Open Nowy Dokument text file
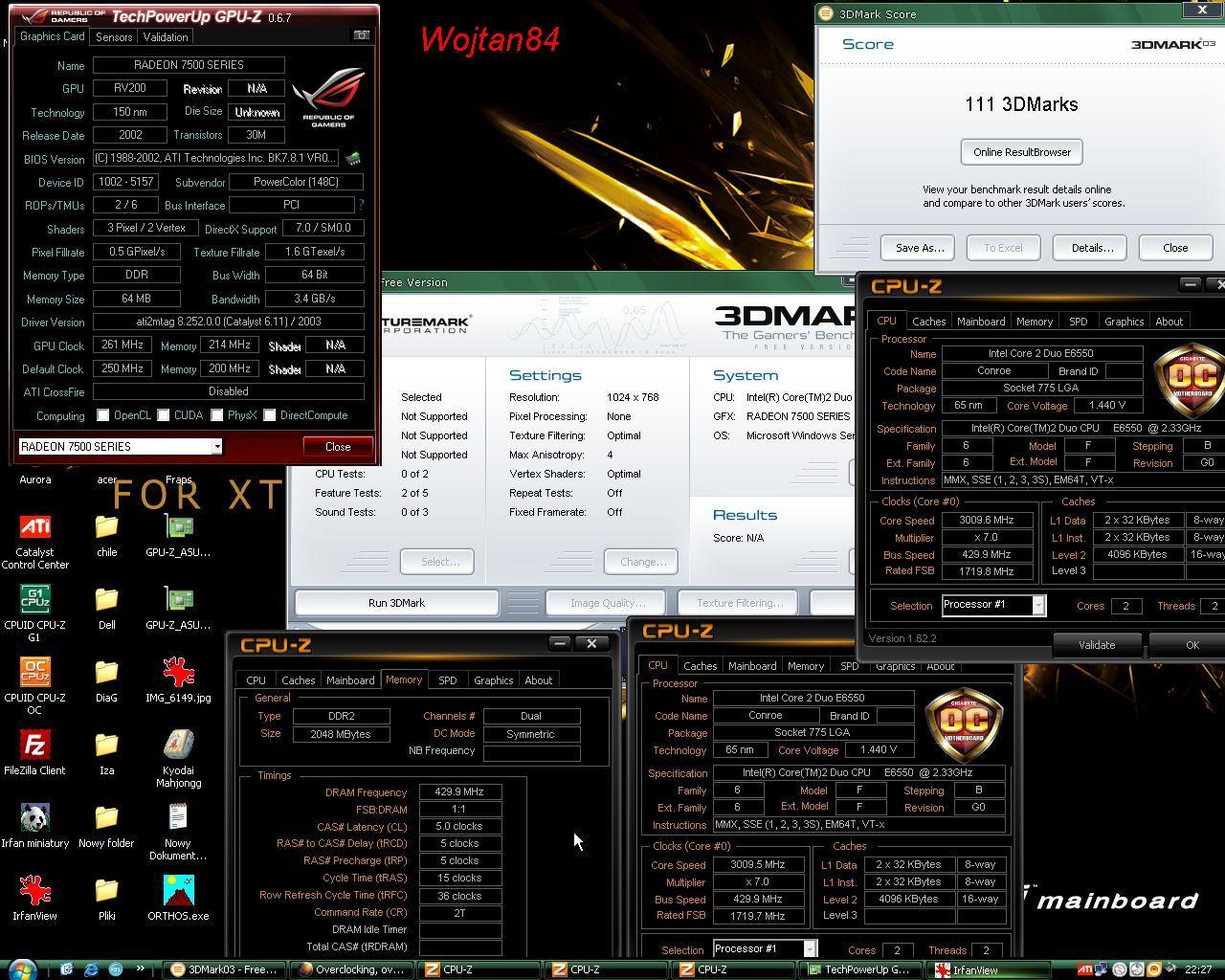Viewport: 1225px width, 980px height. point(178,833)
